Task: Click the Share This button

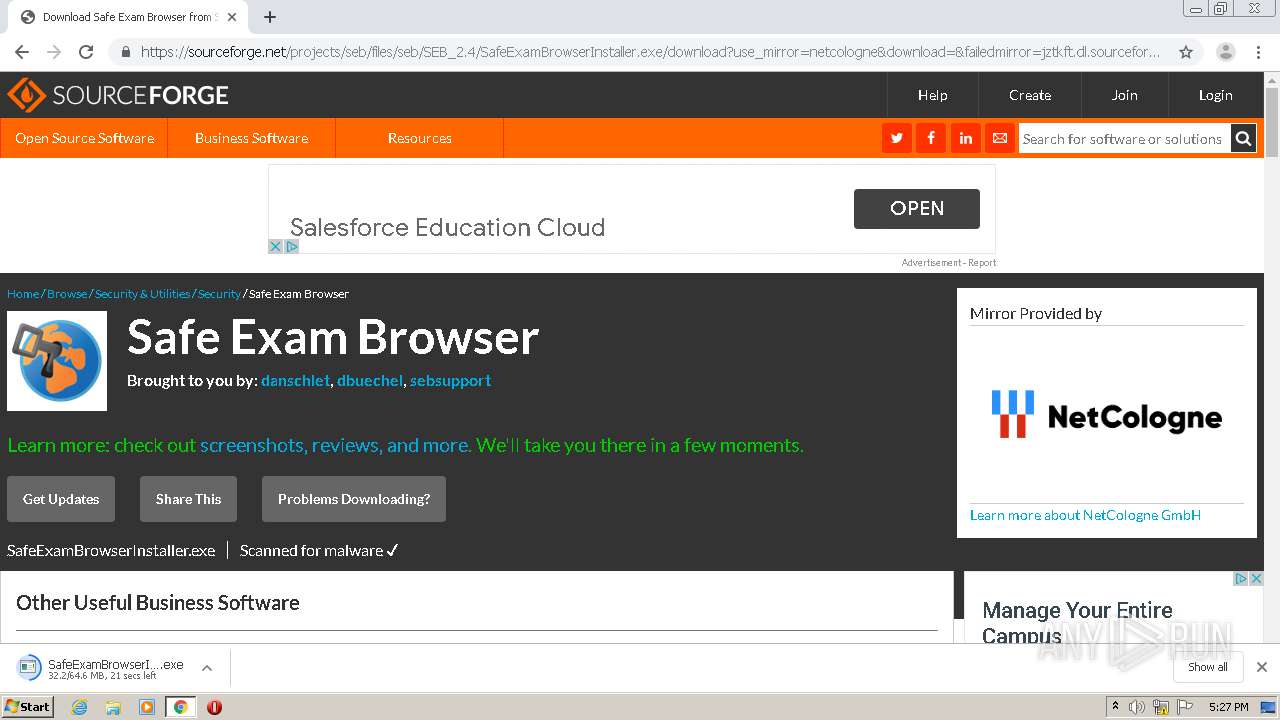Action: click(188, 499)
